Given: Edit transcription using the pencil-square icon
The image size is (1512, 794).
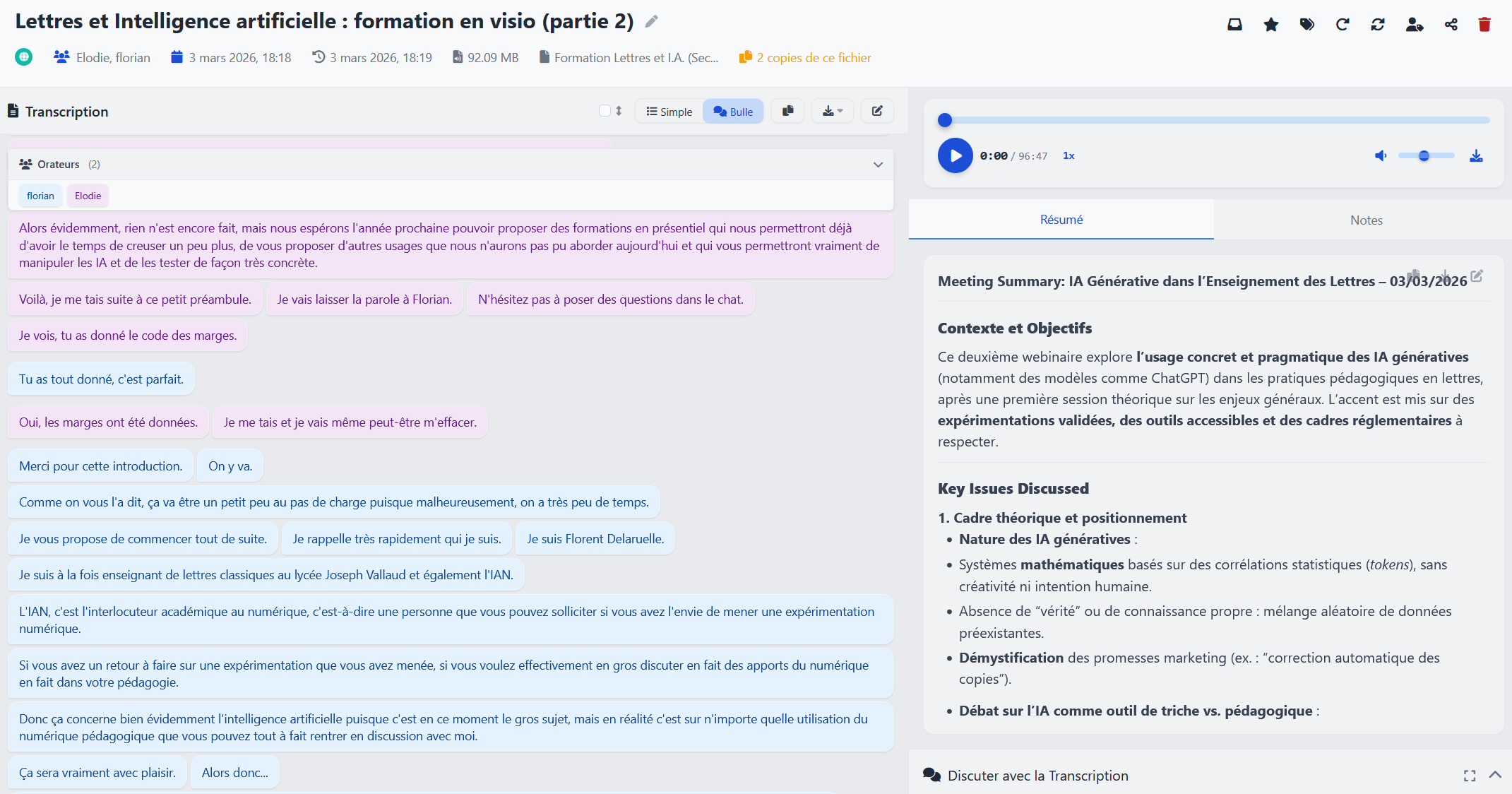Looking at the screenshot, I should click(877, 111).
